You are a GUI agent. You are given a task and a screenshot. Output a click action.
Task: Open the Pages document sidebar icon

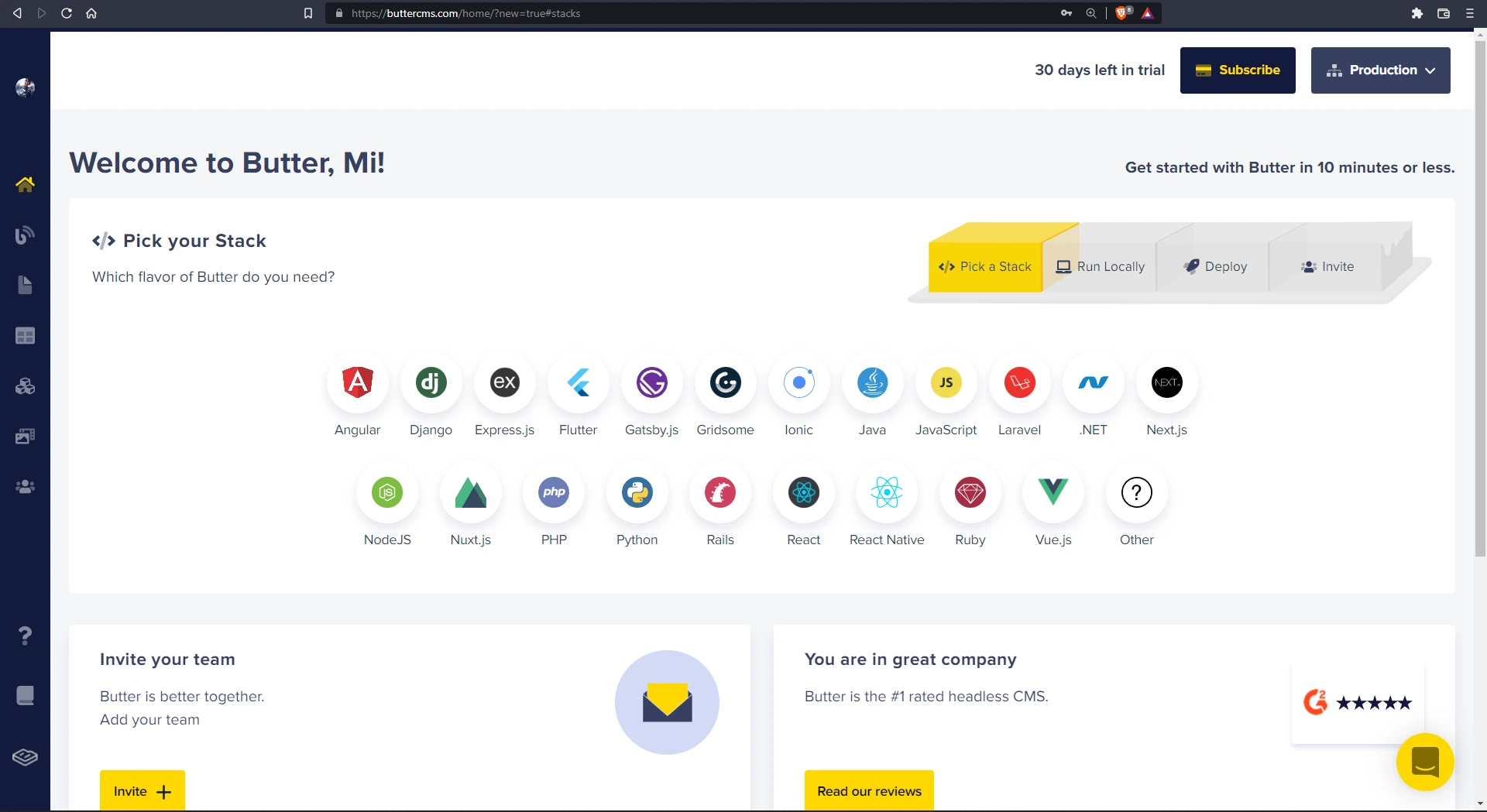25,285
